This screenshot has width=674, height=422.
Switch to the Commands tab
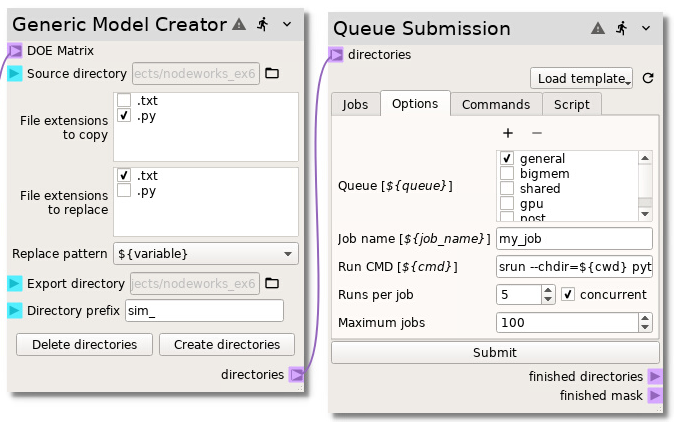pos(495,104)
